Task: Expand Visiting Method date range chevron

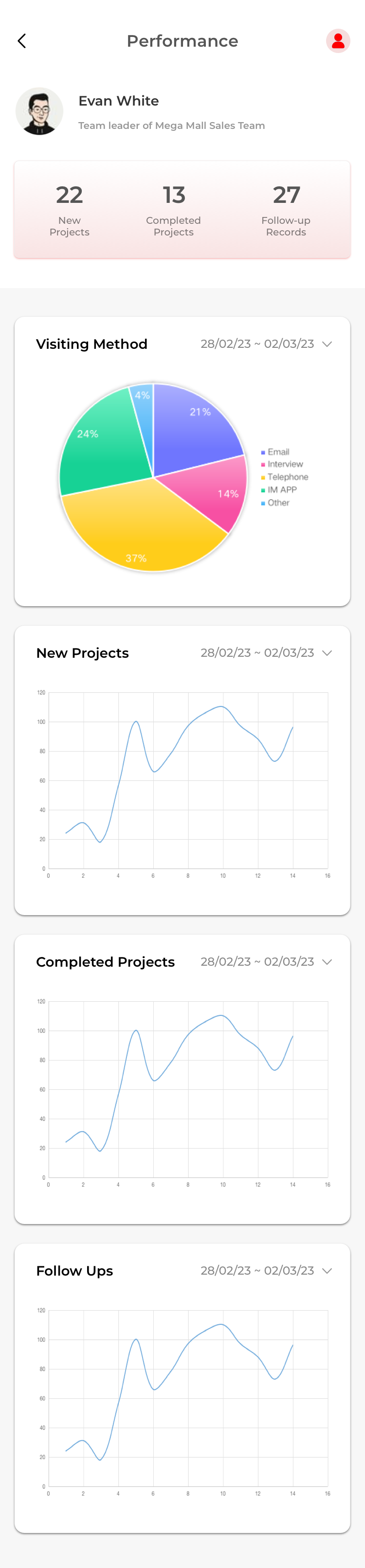Action: tap(327, 344)
